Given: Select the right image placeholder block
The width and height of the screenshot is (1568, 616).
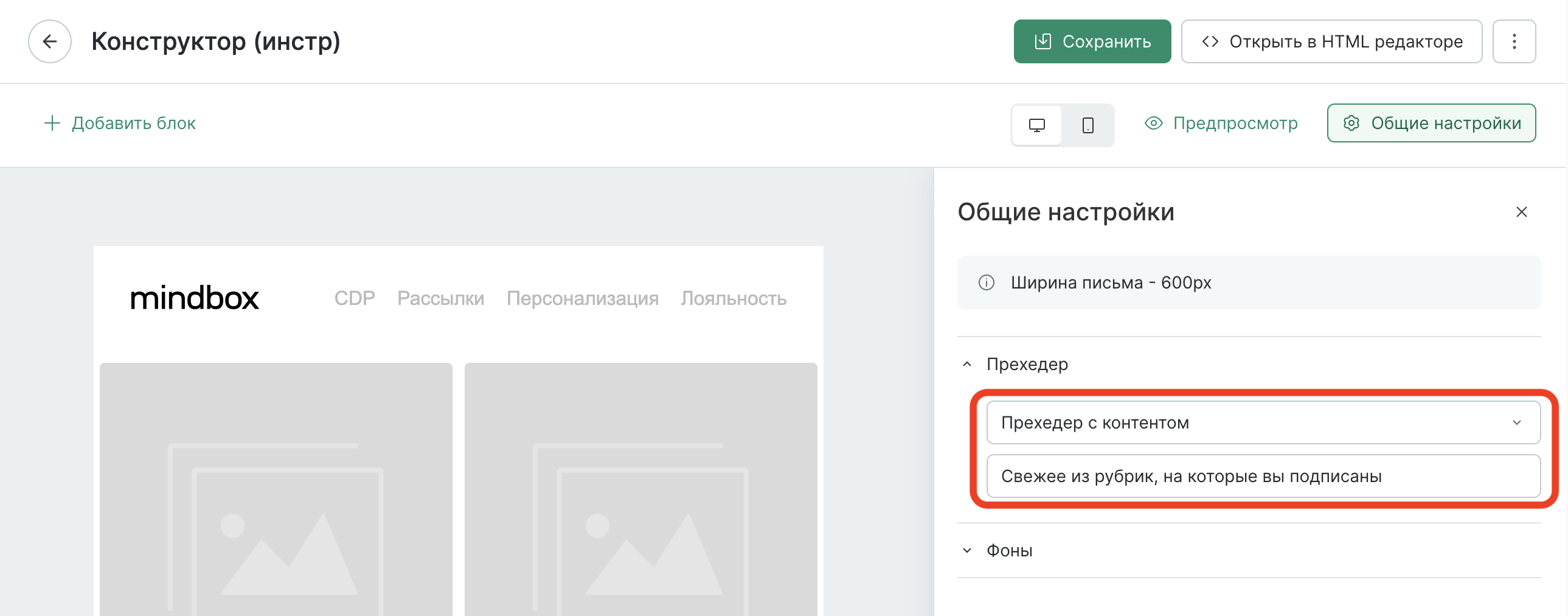Looking at the screenshot, I should coord(640,489).
